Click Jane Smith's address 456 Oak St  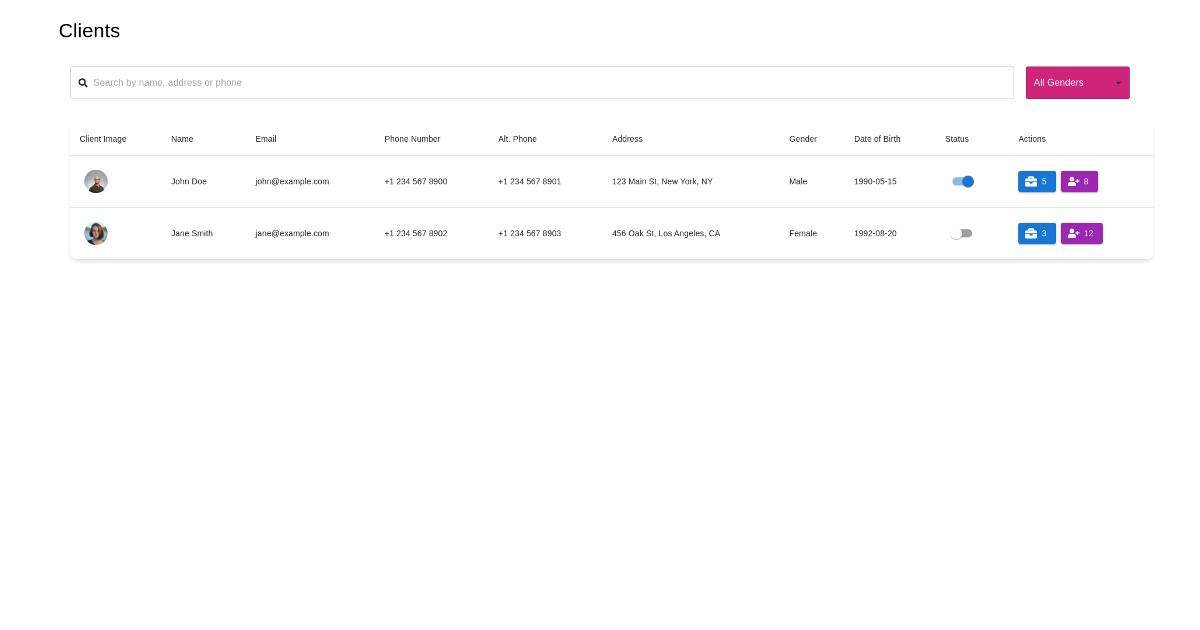coord(665,233)
